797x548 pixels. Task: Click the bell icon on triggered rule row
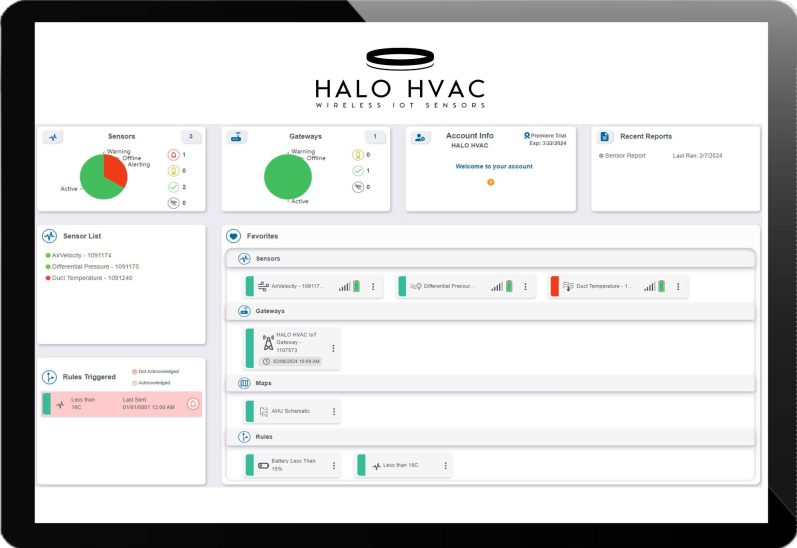(193, 404)
